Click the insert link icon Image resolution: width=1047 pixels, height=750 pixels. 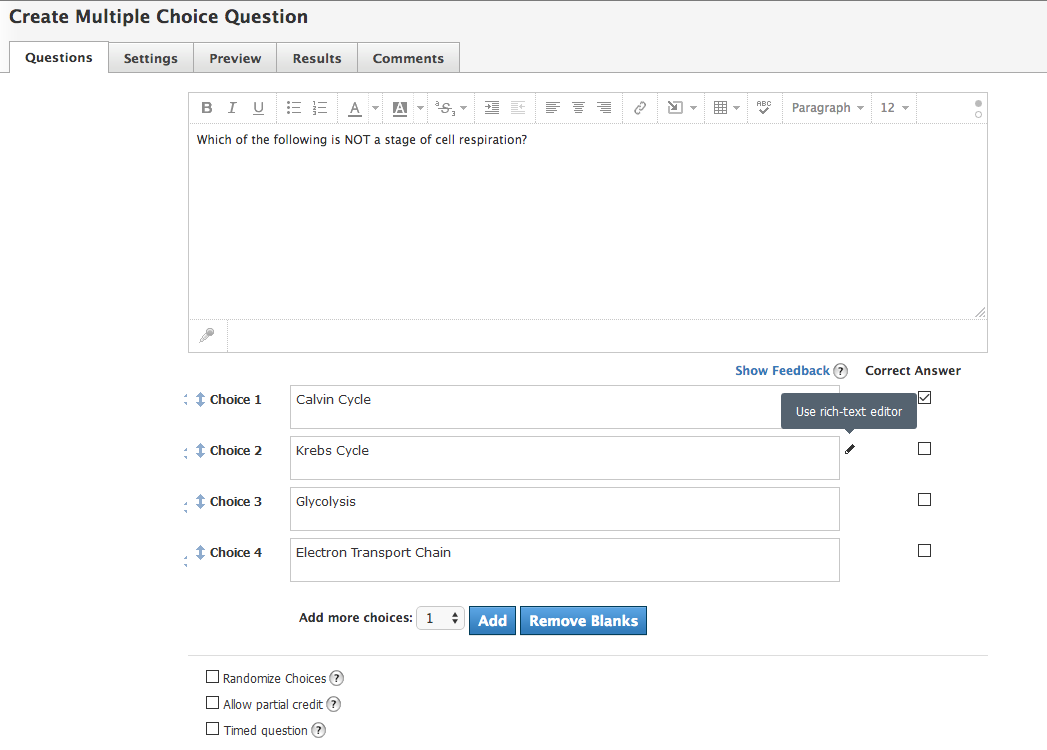tap(640, 108)
